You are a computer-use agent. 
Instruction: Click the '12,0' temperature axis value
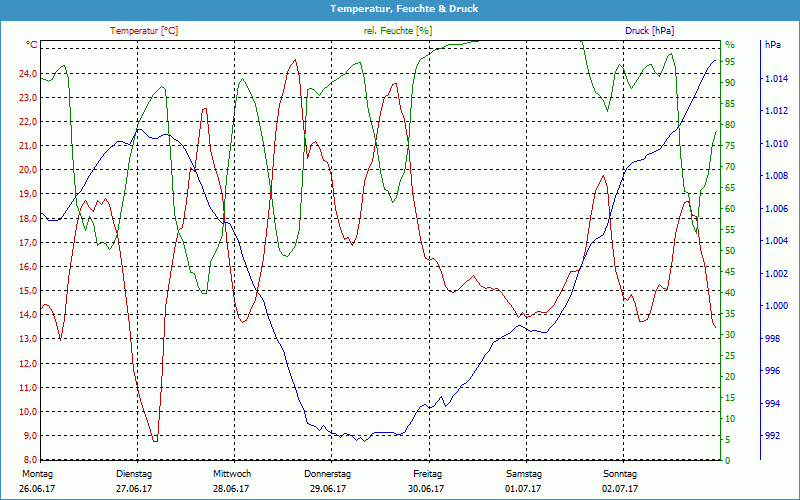[x=28, y=363]
